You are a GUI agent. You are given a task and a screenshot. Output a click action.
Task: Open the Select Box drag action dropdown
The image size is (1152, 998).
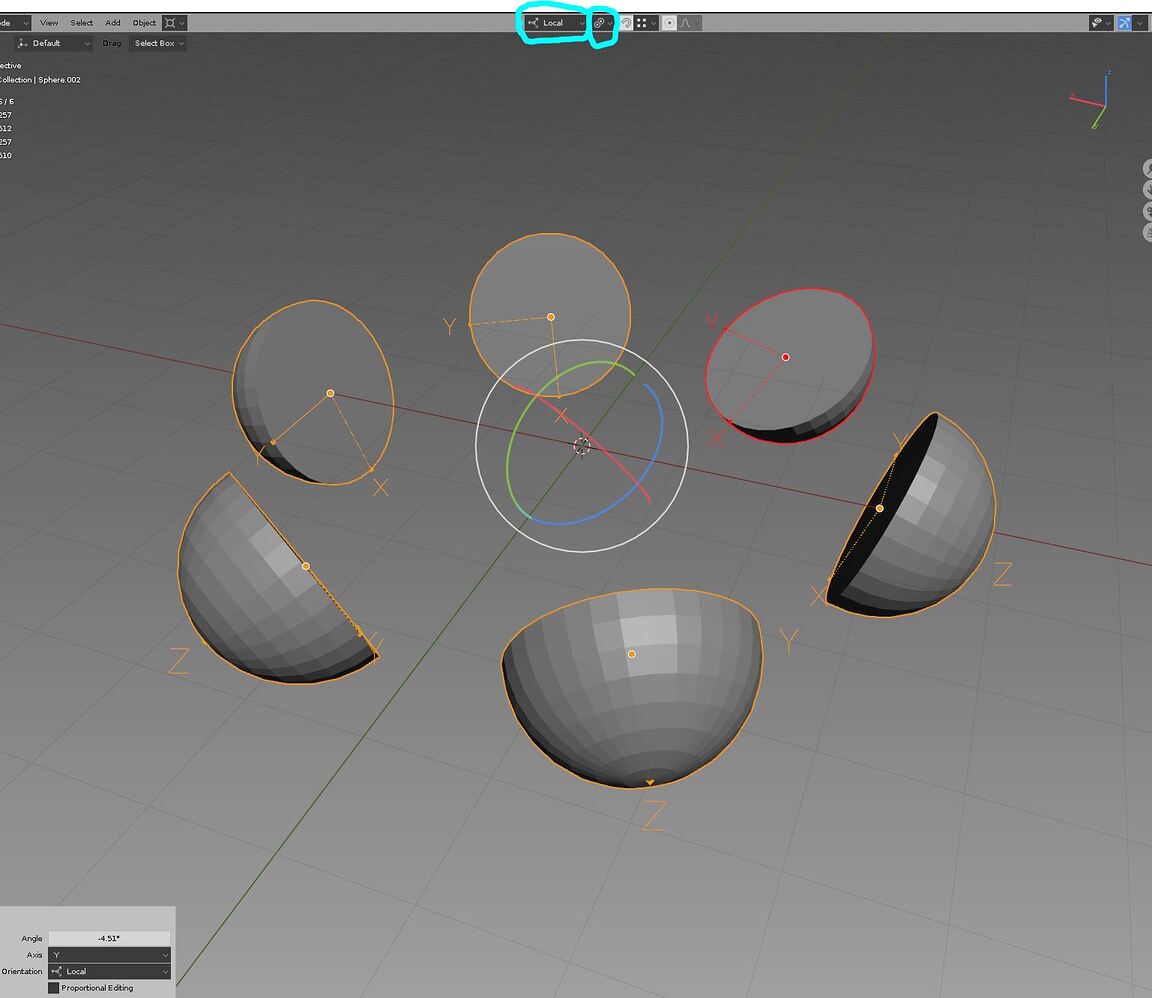coord(158,43)
